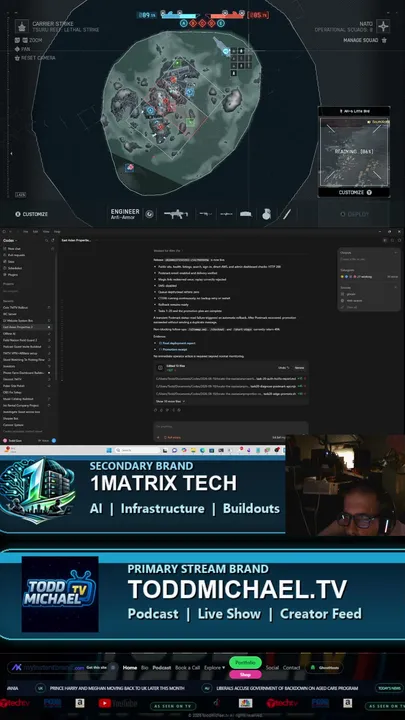Select the green spawn marker on the map

[x=191, y=122]
